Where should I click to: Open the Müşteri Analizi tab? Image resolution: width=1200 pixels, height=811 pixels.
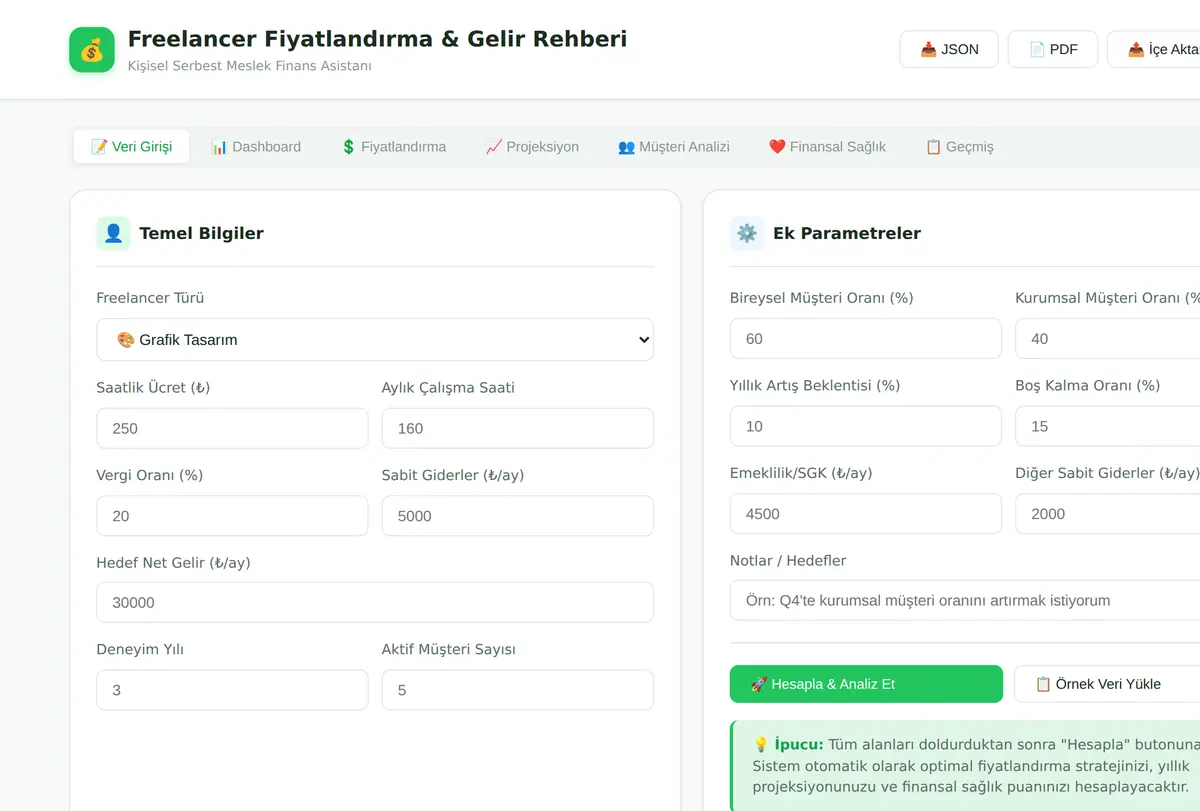tap(674, 146)
